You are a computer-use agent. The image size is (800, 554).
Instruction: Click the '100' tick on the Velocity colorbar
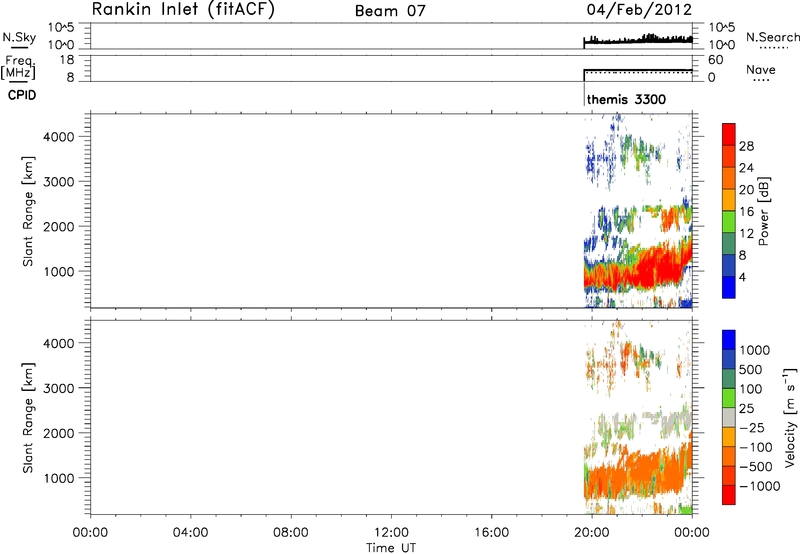click(751, 389)
